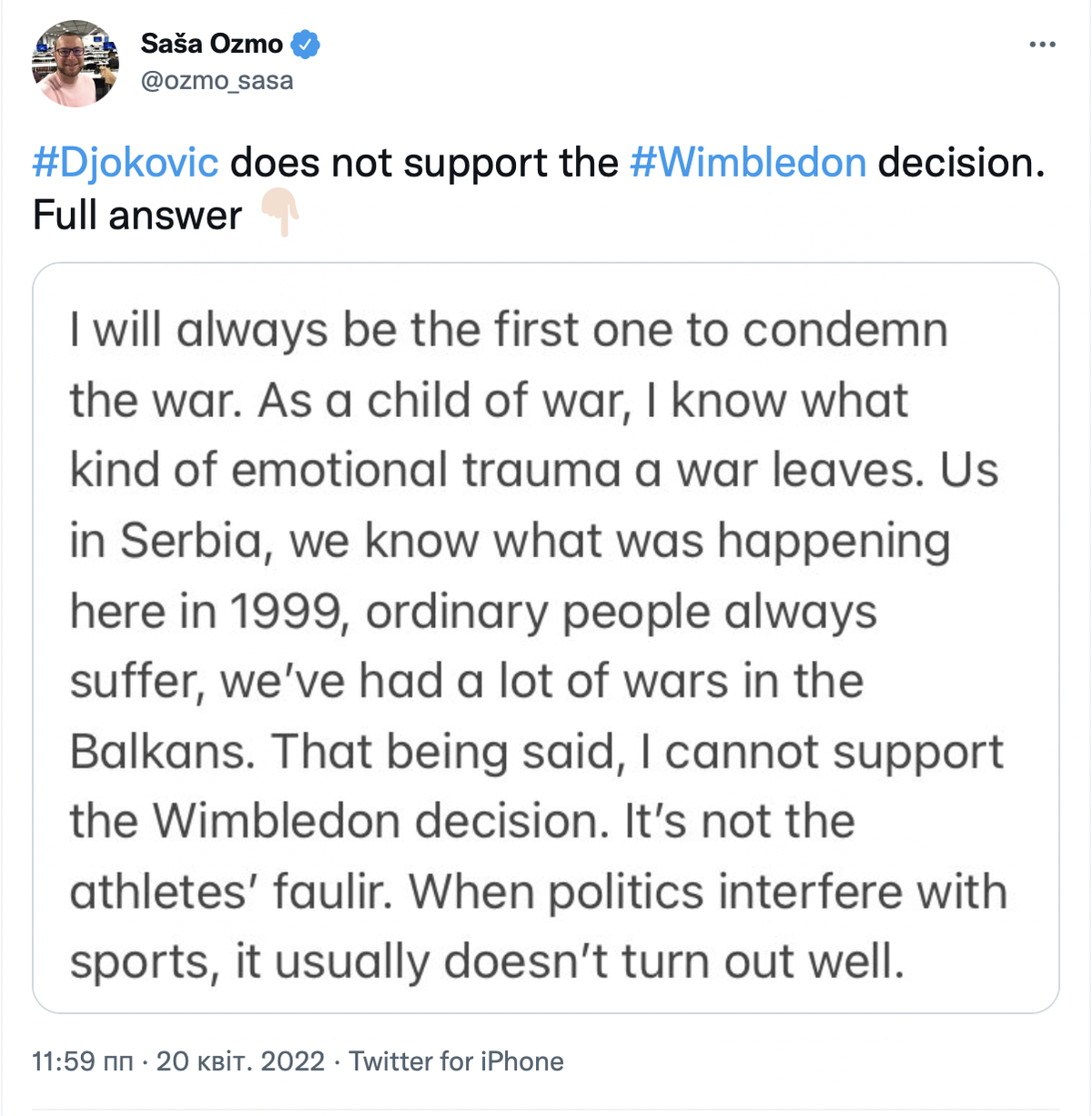Click "does not support the" tweet text
The image size is (1092, 1116).
pyautogui.click(x=424, y=163)
